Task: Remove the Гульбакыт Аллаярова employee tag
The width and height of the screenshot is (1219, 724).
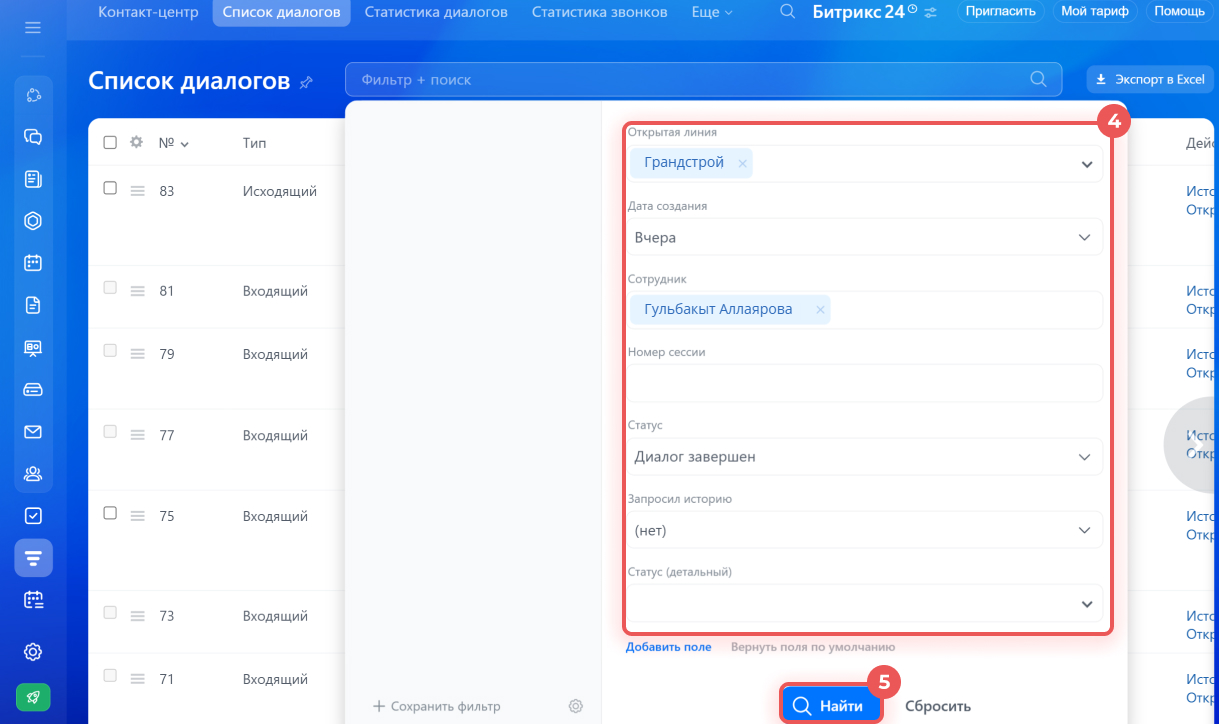Action: (x=820, y=310)
